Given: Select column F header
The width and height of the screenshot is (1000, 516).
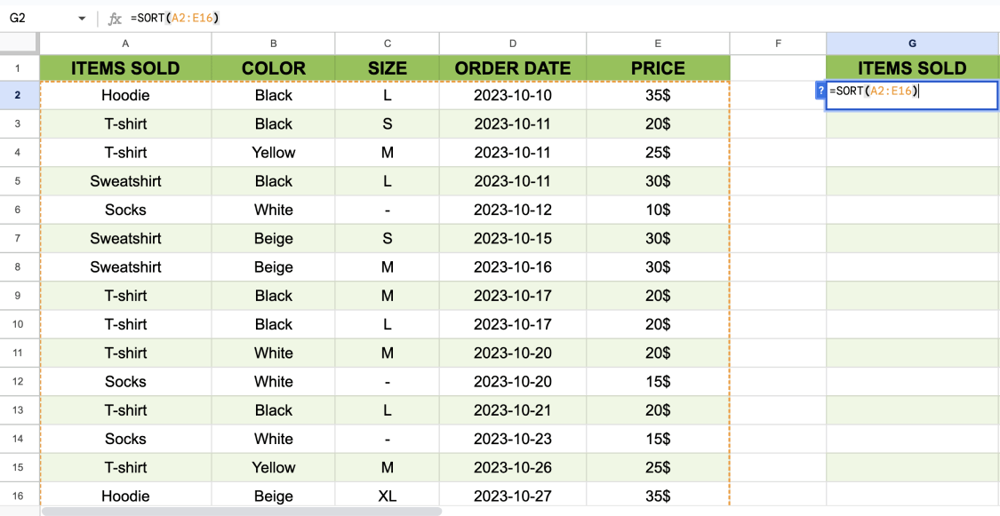Looking at the screenshot, I should 777,43.
